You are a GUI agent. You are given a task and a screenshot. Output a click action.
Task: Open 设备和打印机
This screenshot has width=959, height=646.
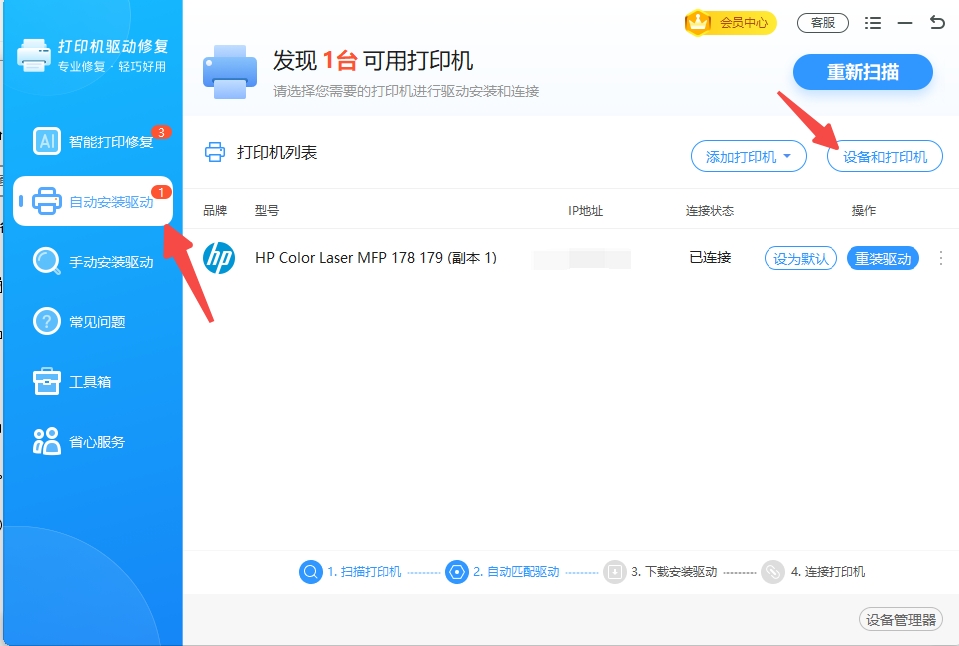point(884,156)
